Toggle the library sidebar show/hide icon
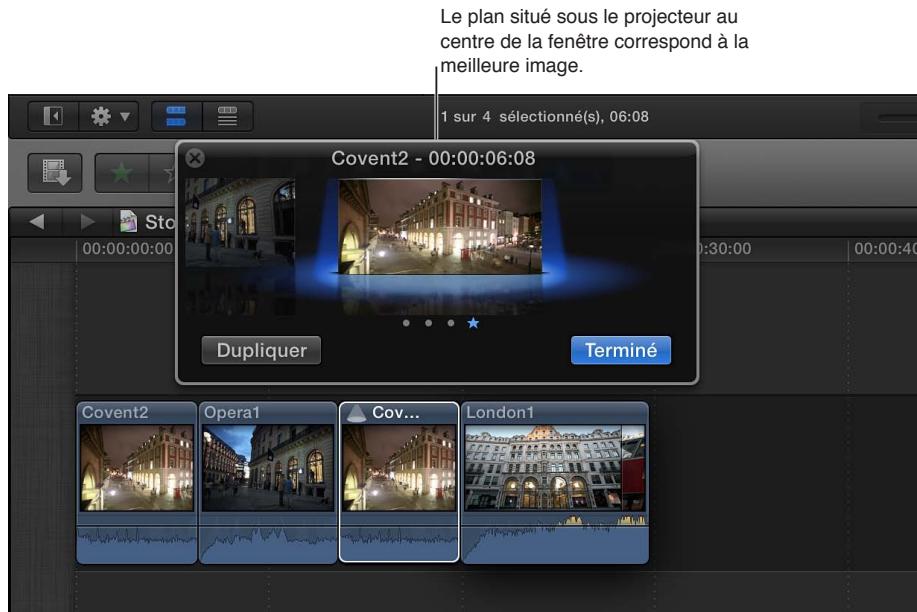Image resolution: width=917 pixels, height=612 pixels. (53, 116)
